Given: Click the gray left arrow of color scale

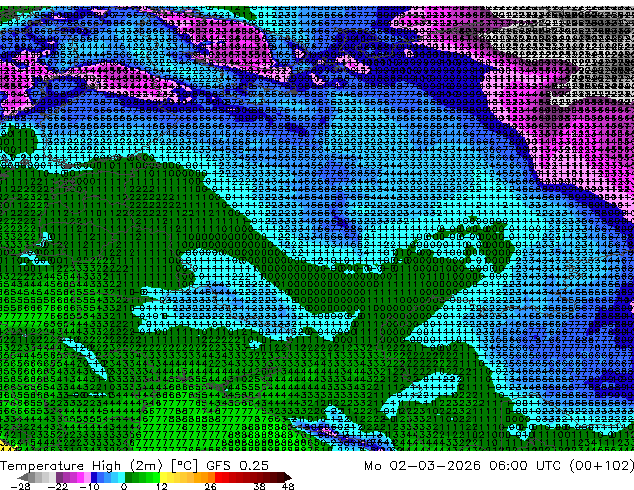Looking at the screenshot, I should coord(23,477).
